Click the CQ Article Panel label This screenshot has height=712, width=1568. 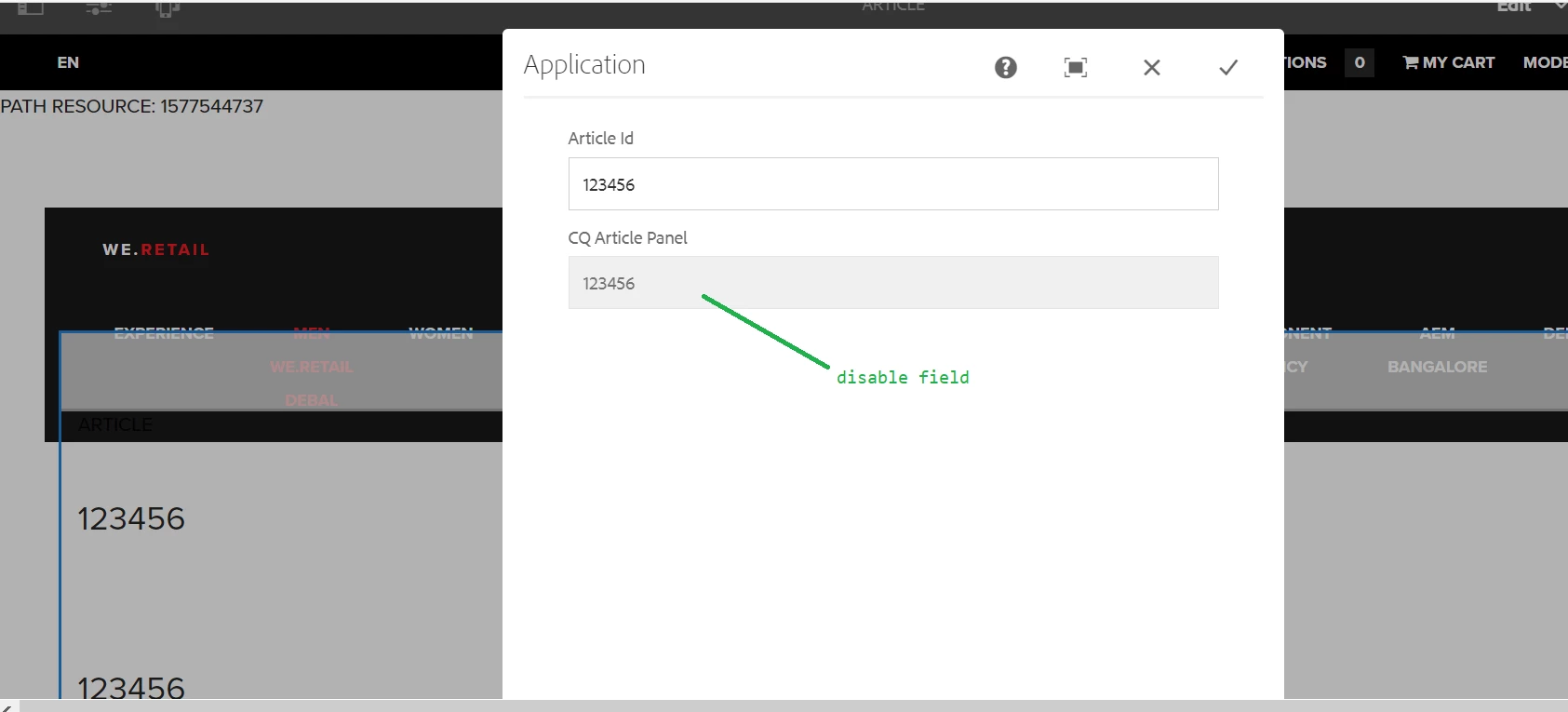(x=628, y=237)
